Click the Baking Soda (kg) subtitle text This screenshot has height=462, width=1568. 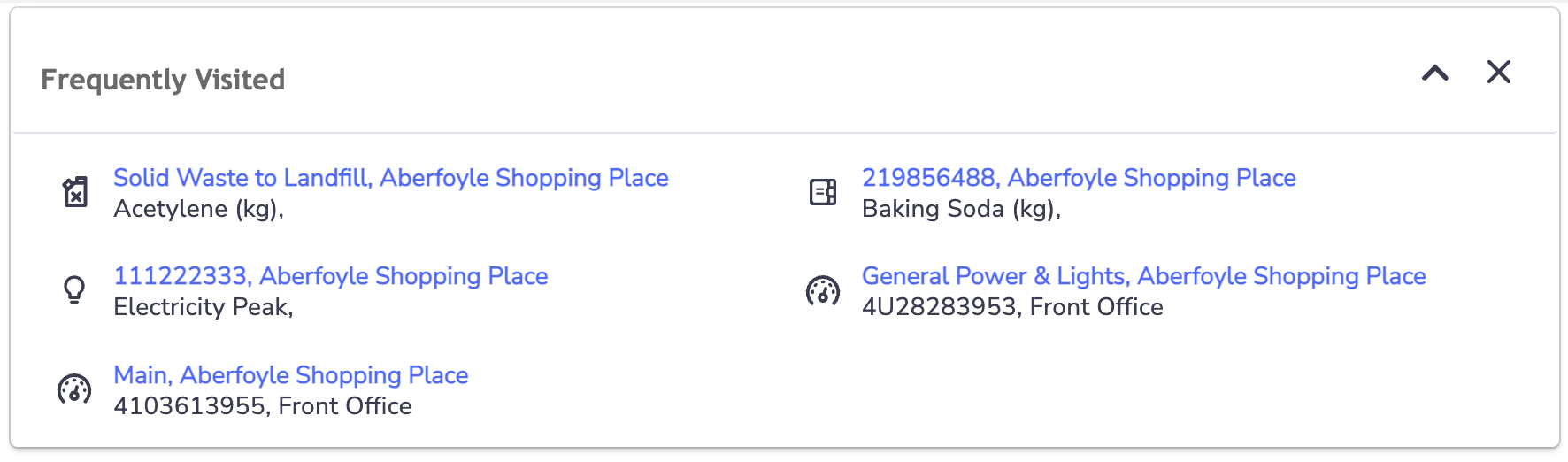962,210
